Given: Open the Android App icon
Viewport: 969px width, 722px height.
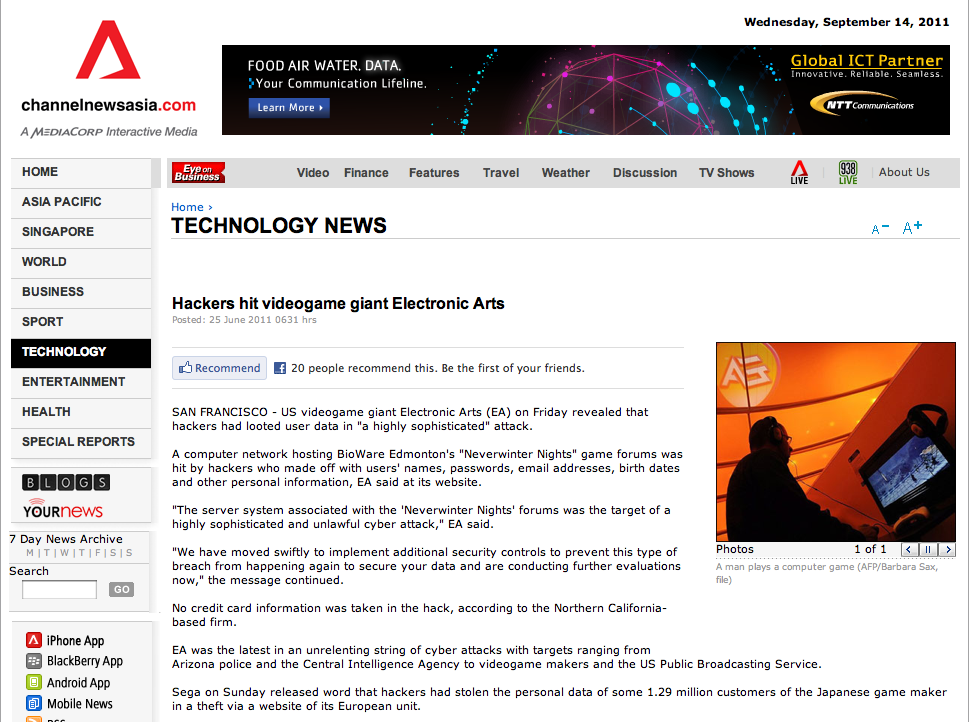Looking at the screenshot, I should pos(34,683).
